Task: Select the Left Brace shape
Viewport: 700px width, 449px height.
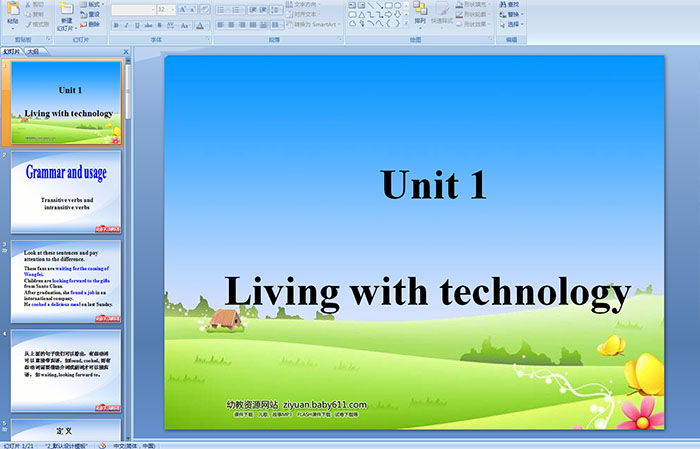Action: point(388,23)
